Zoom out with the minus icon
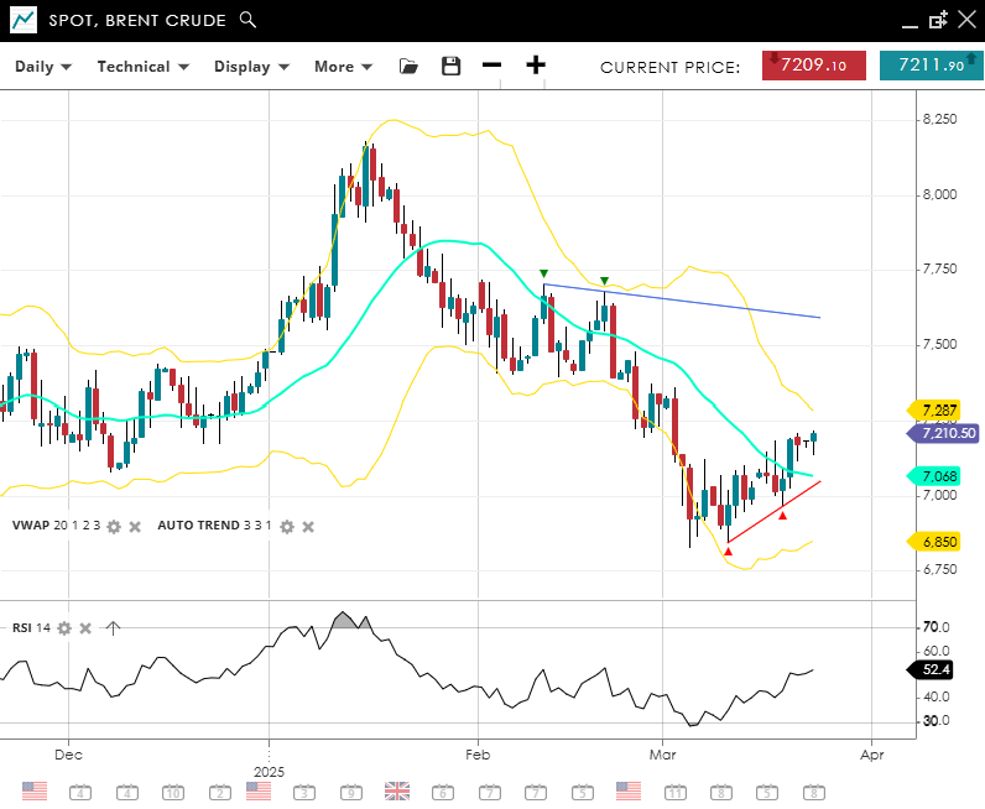This screenshot has width=985, height=809. point(491,66)
